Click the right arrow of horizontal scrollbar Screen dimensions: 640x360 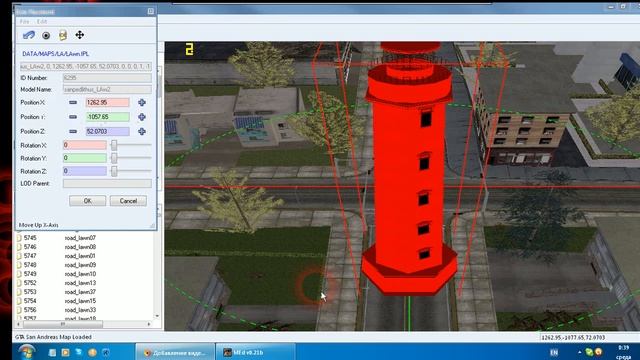click(x=149, y=324)
